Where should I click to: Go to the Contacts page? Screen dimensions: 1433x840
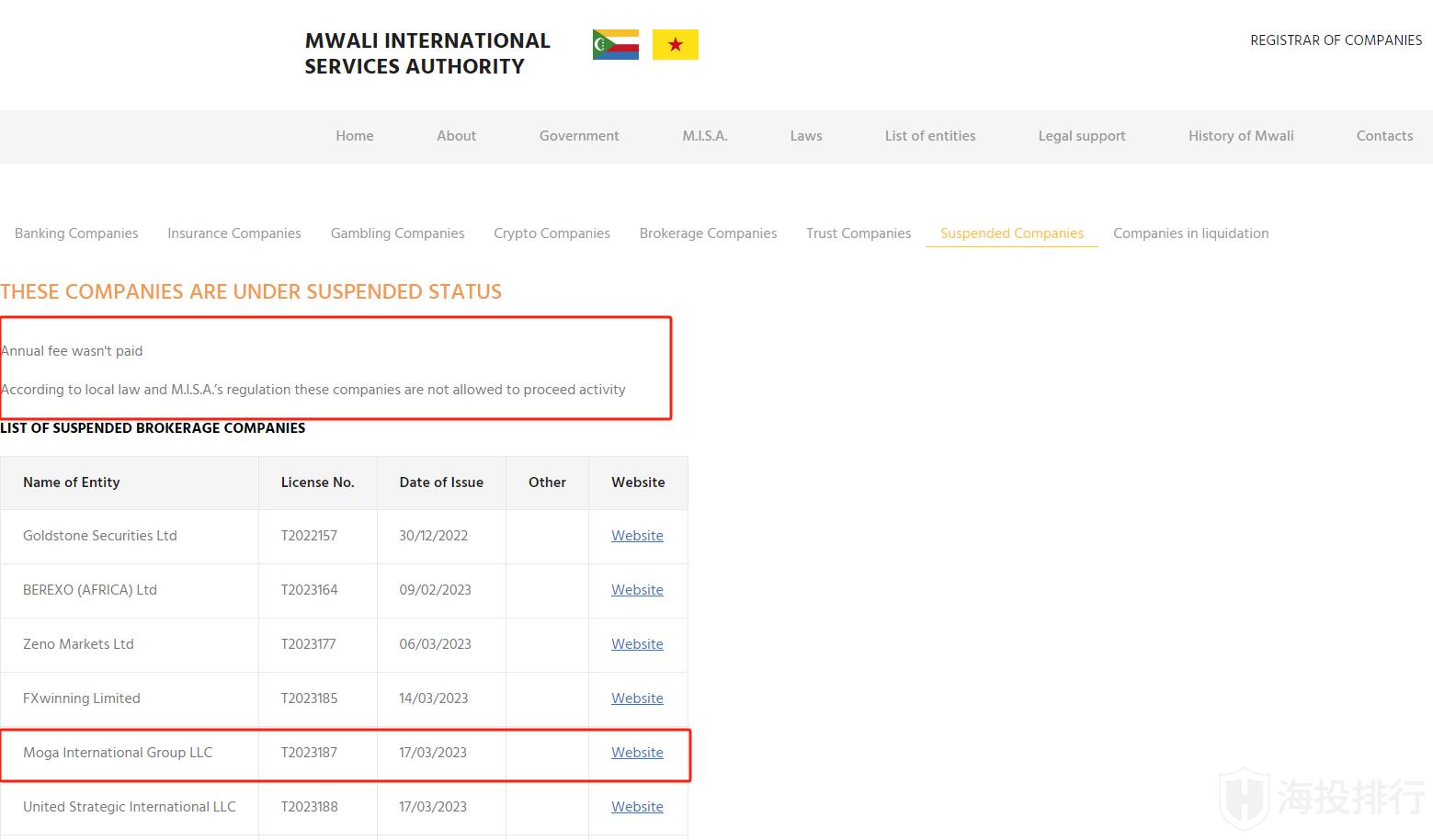[1384, 136]
